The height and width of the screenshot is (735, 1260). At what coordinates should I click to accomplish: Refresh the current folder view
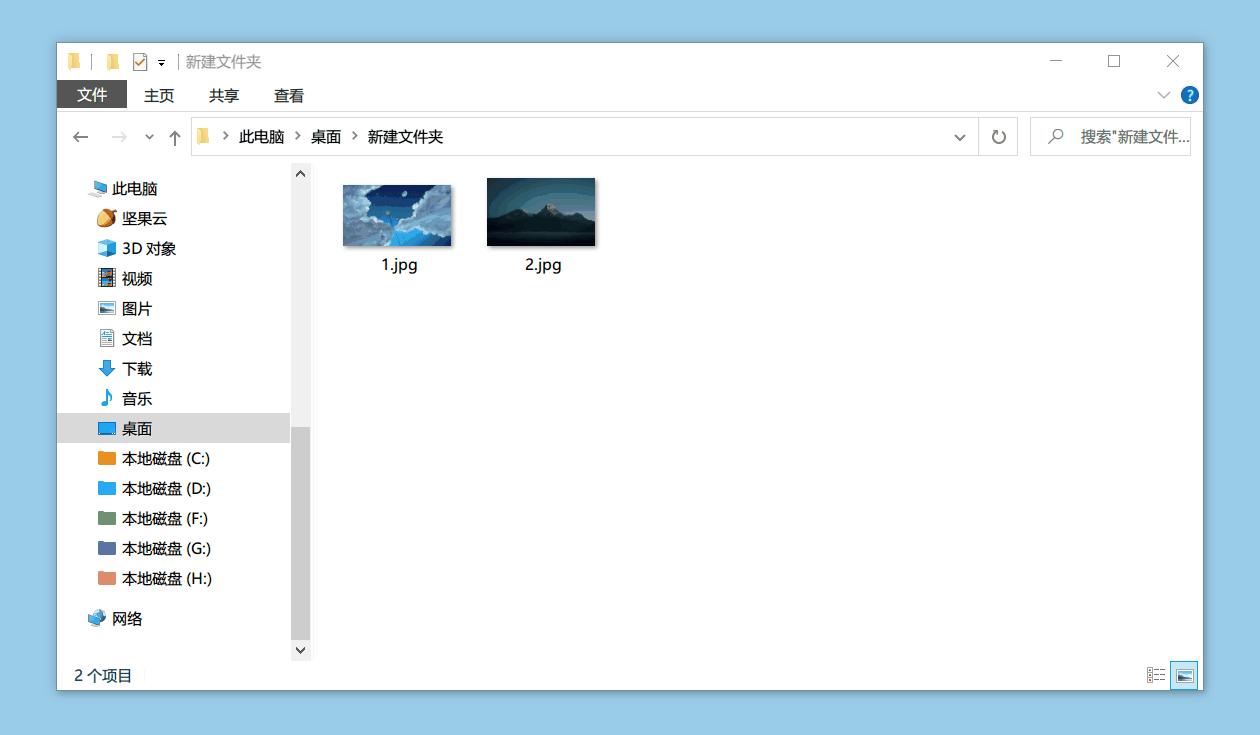[997, 136]
